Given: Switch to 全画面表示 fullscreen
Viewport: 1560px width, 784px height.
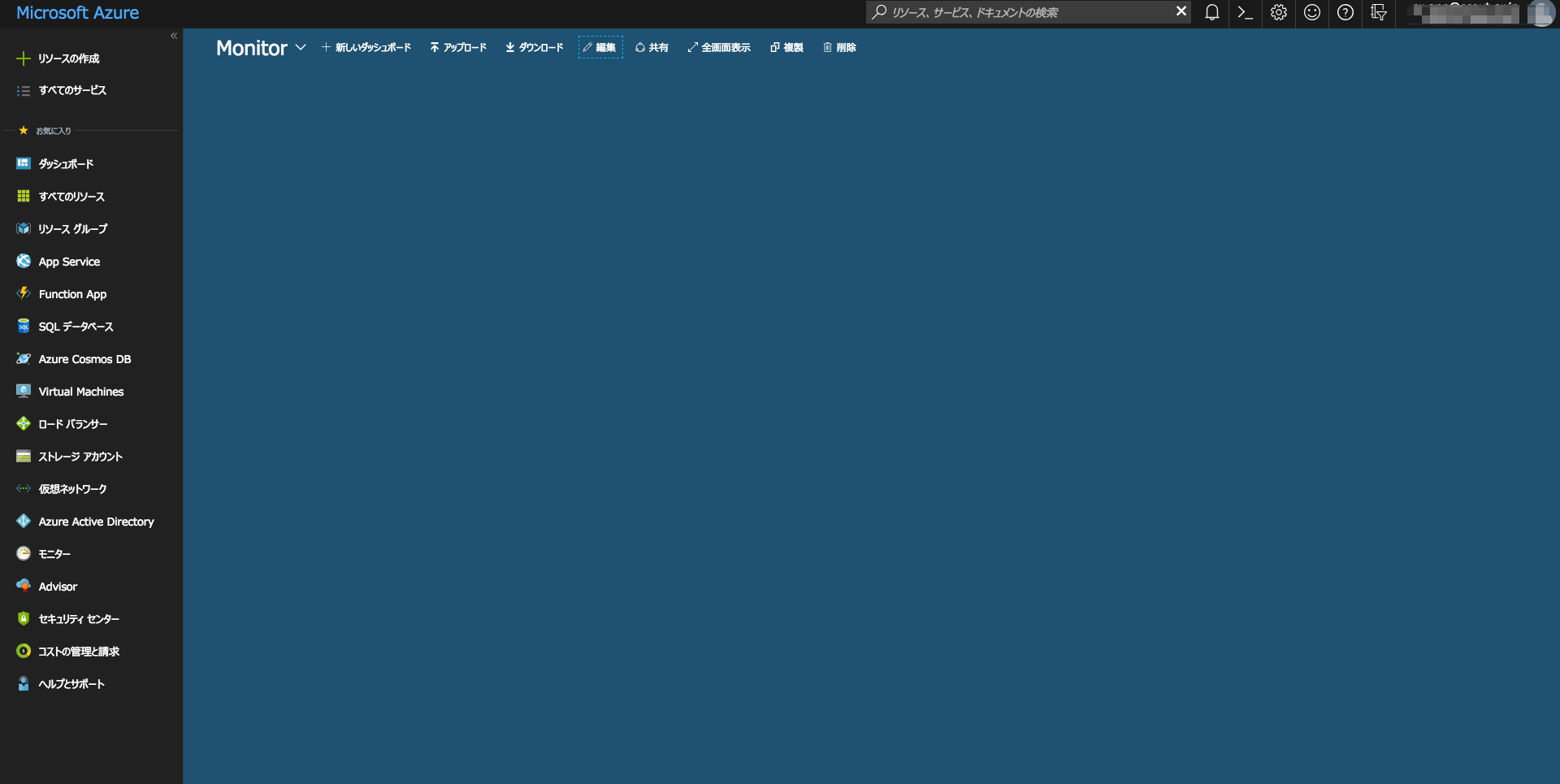Looking at the screenshot, I should point(719,47).
